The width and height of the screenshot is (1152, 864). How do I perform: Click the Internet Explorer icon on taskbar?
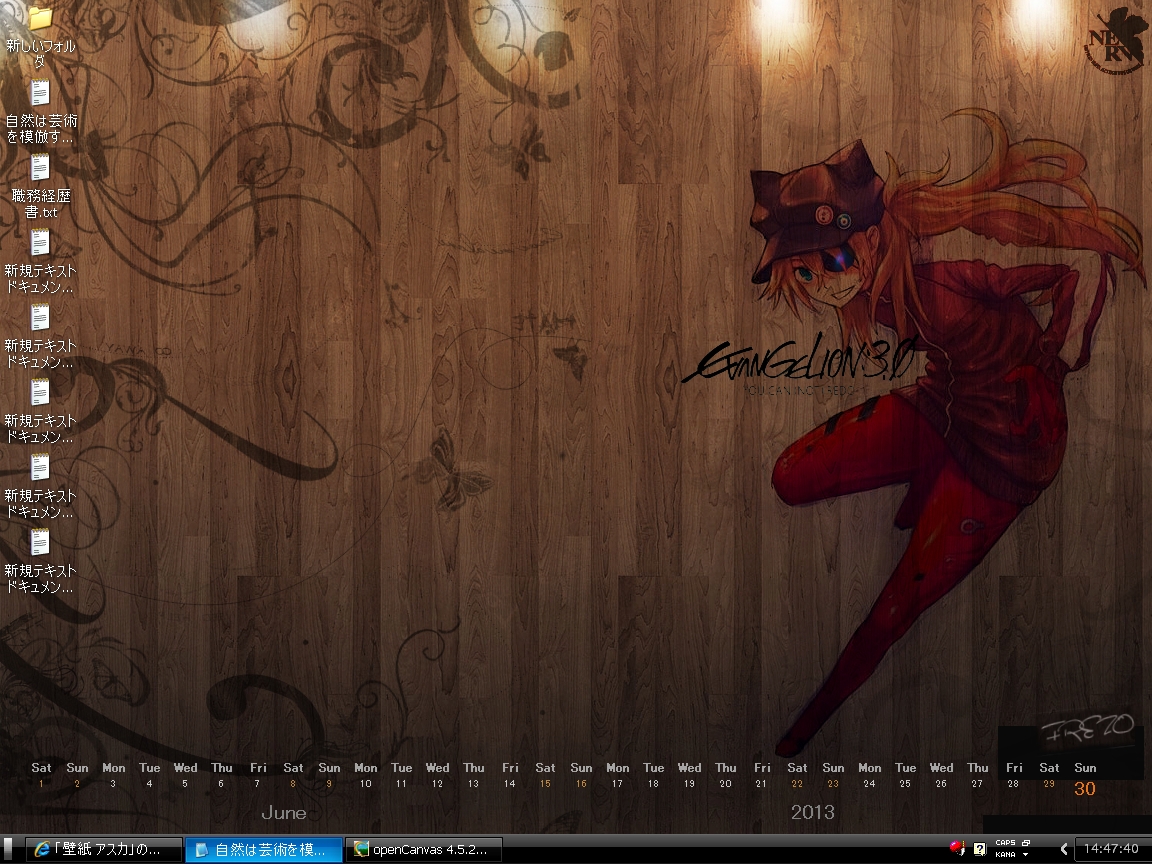pos(42,850)
